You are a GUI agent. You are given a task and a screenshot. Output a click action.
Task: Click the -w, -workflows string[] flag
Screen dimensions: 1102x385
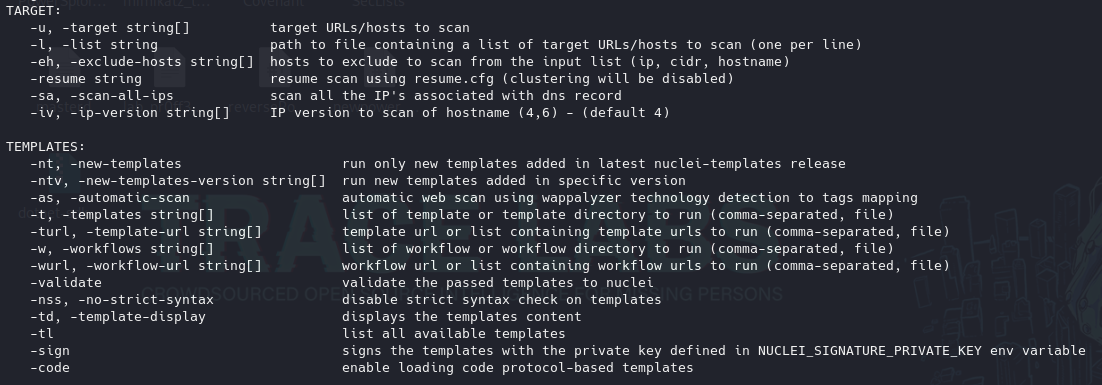pyautogui.click(x=122, y=249)
